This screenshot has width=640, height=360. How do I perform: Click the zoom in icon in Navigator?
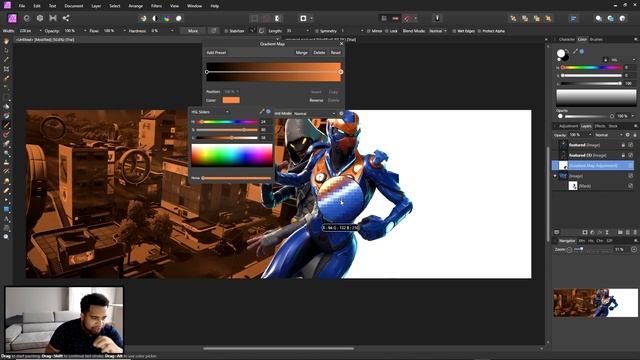[x=634, y=249]
